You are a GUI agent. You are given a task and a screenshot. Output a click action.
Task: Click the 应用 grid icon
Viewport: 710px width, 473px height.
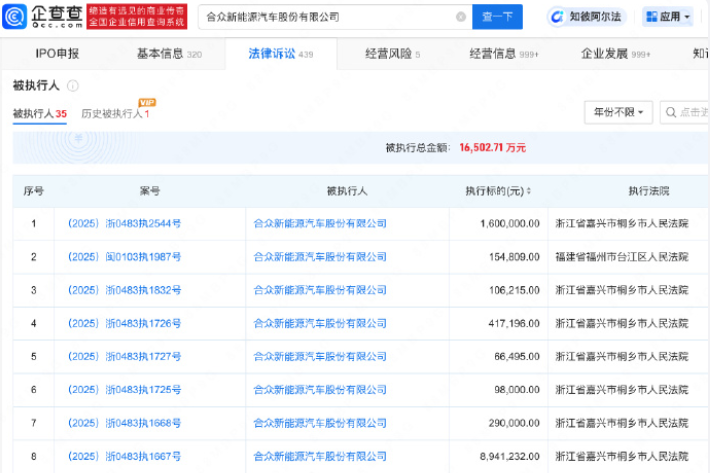(651, 17)
